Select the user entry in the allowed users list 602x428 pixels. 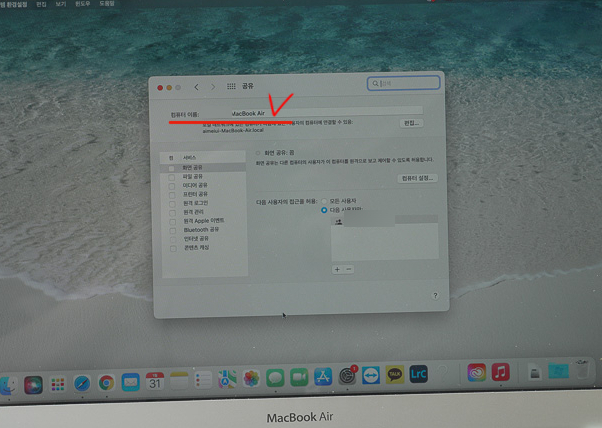pyautogui.click(x=384, y=221)
